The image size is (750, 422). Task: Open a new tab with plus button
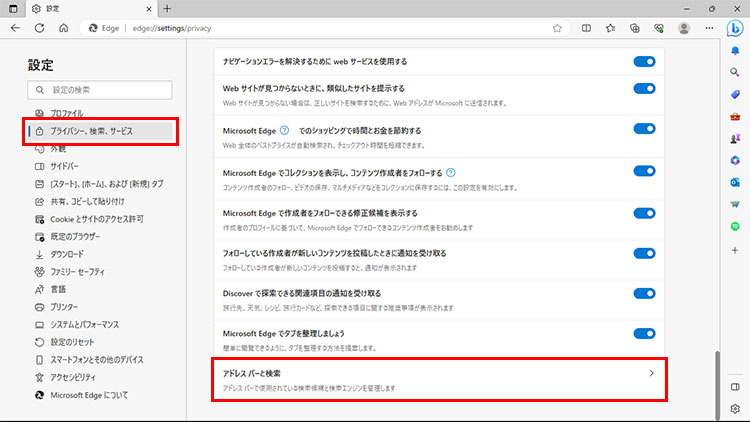(x=167, y=8)
